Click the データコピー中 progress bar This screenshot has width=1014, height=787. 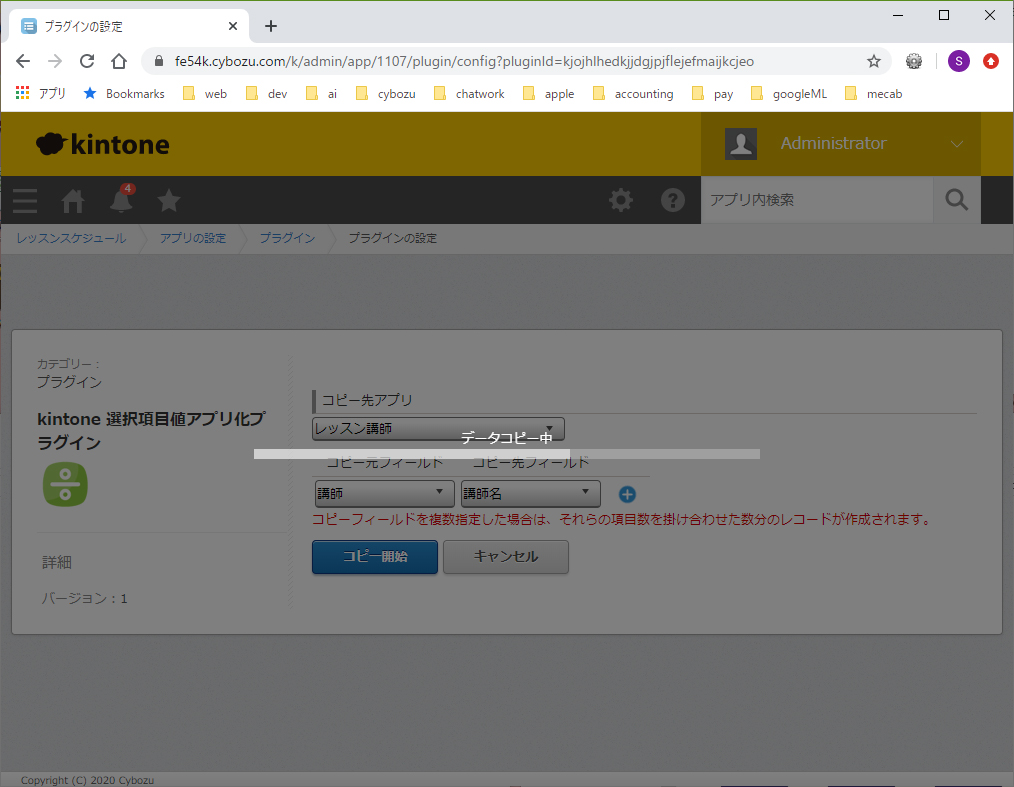507,454
